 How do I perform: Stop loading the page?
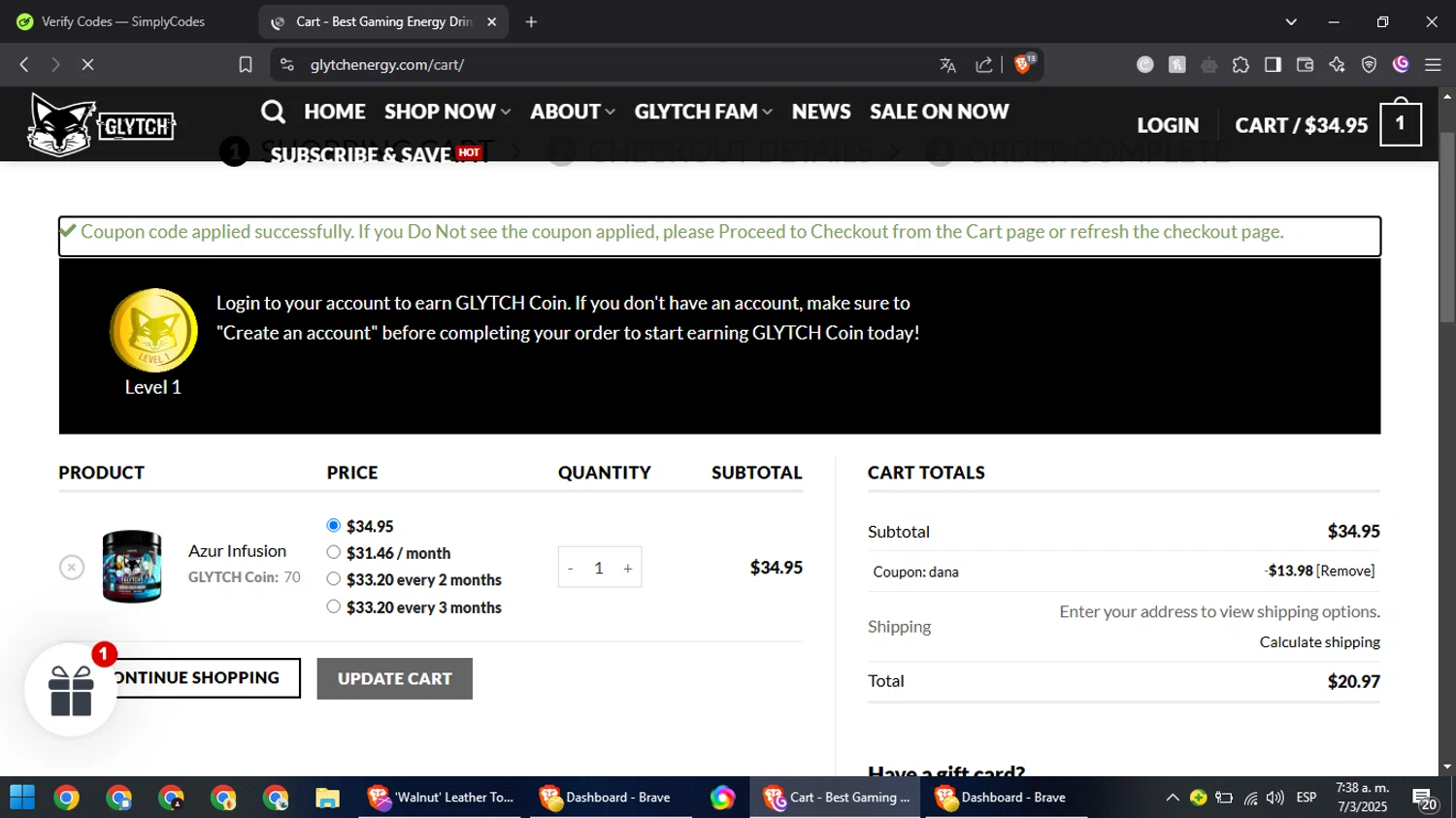(87, 65)
